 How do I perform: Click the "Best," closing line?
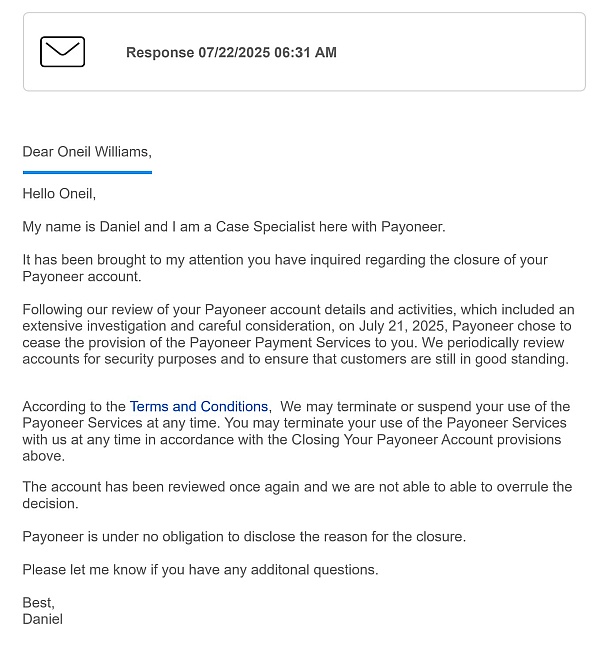click(x=39, y=603)
